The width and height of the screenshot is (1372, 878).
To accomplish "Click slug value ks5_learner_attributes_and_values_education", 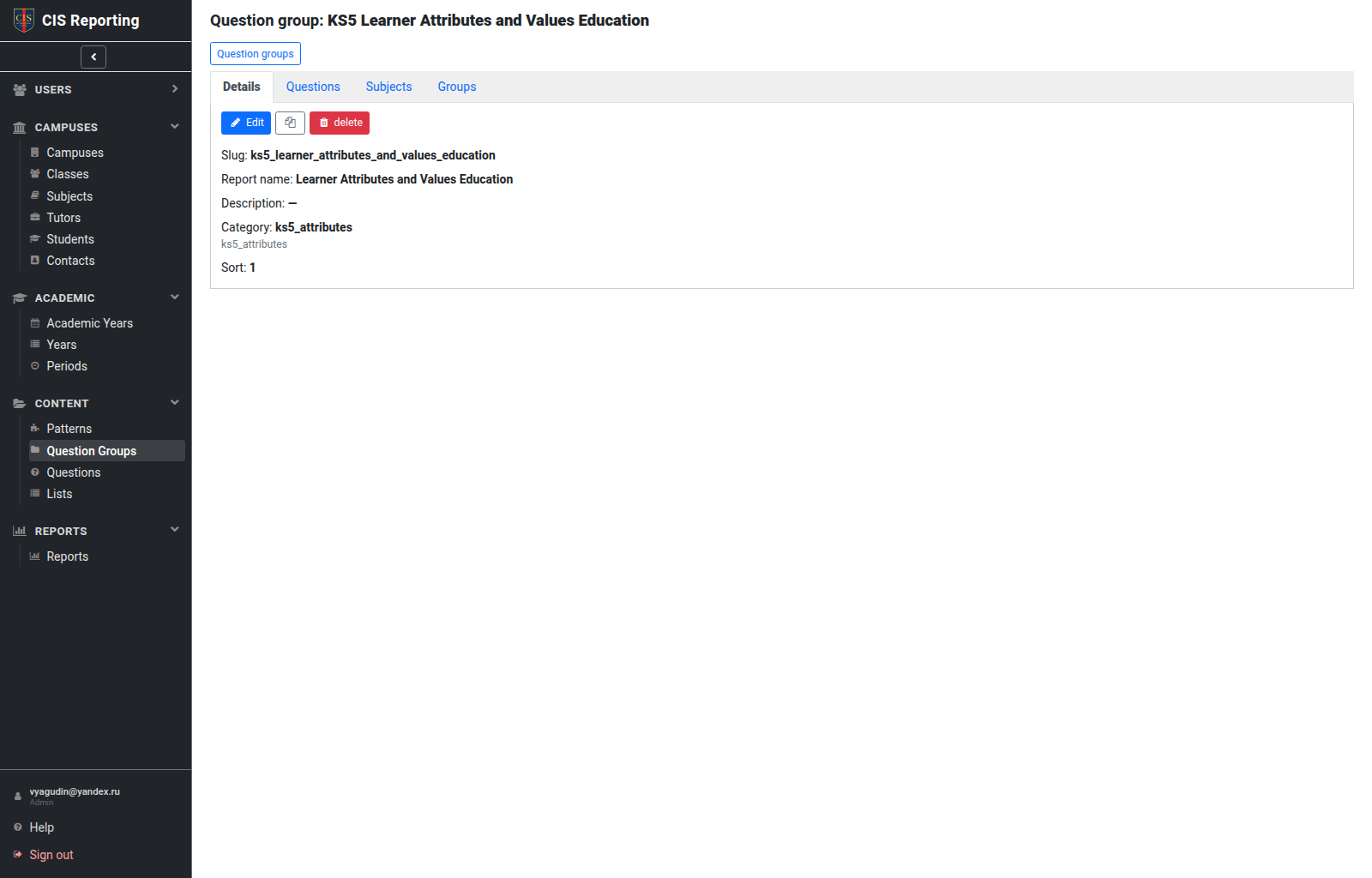I will pyautogui.click(x=373, y=155).
